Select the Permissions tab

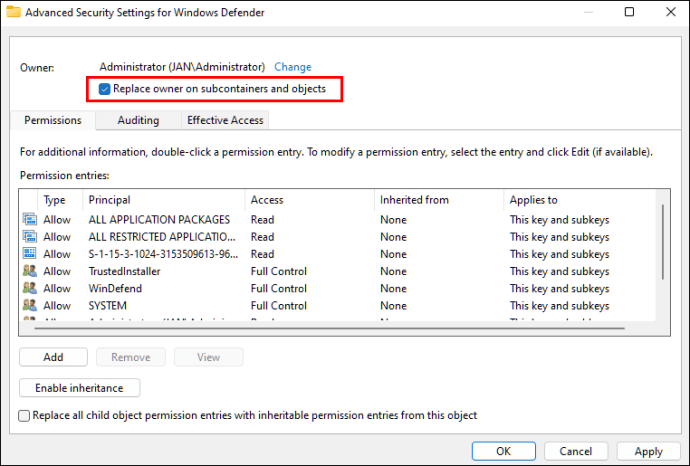point(53,120)
